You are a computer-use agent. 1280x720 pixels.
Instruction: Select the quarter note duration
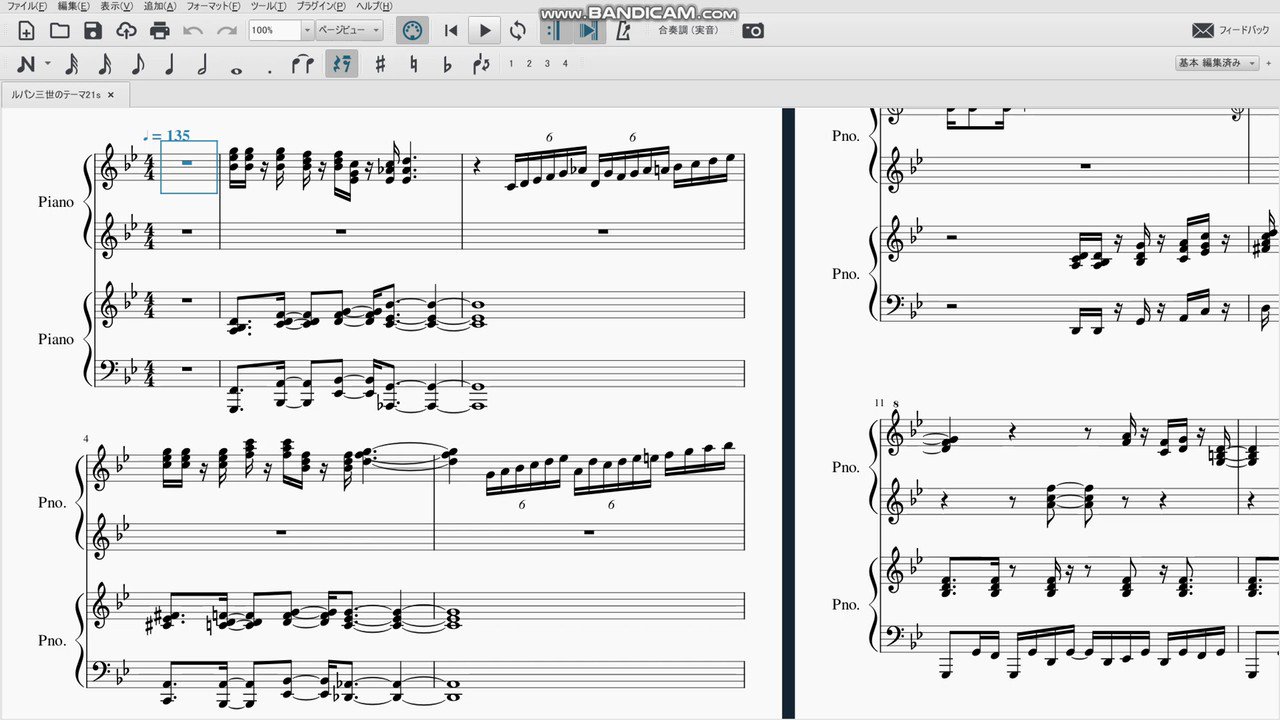pyautogui.click(x=170, y=65)
